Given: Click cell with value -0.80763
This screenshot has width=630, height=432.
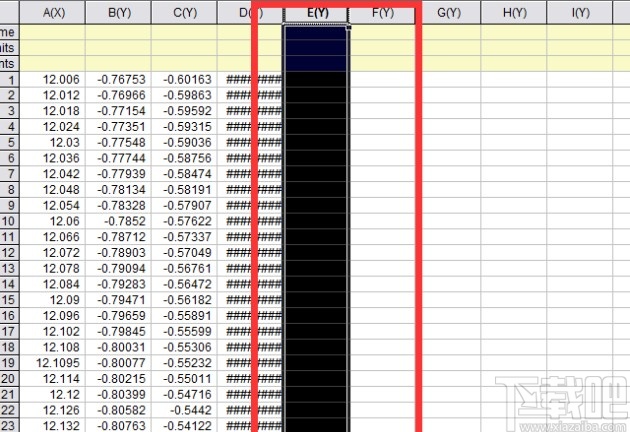Looking at the screenshot, I should pyautogui.click(x=119, y=426).
